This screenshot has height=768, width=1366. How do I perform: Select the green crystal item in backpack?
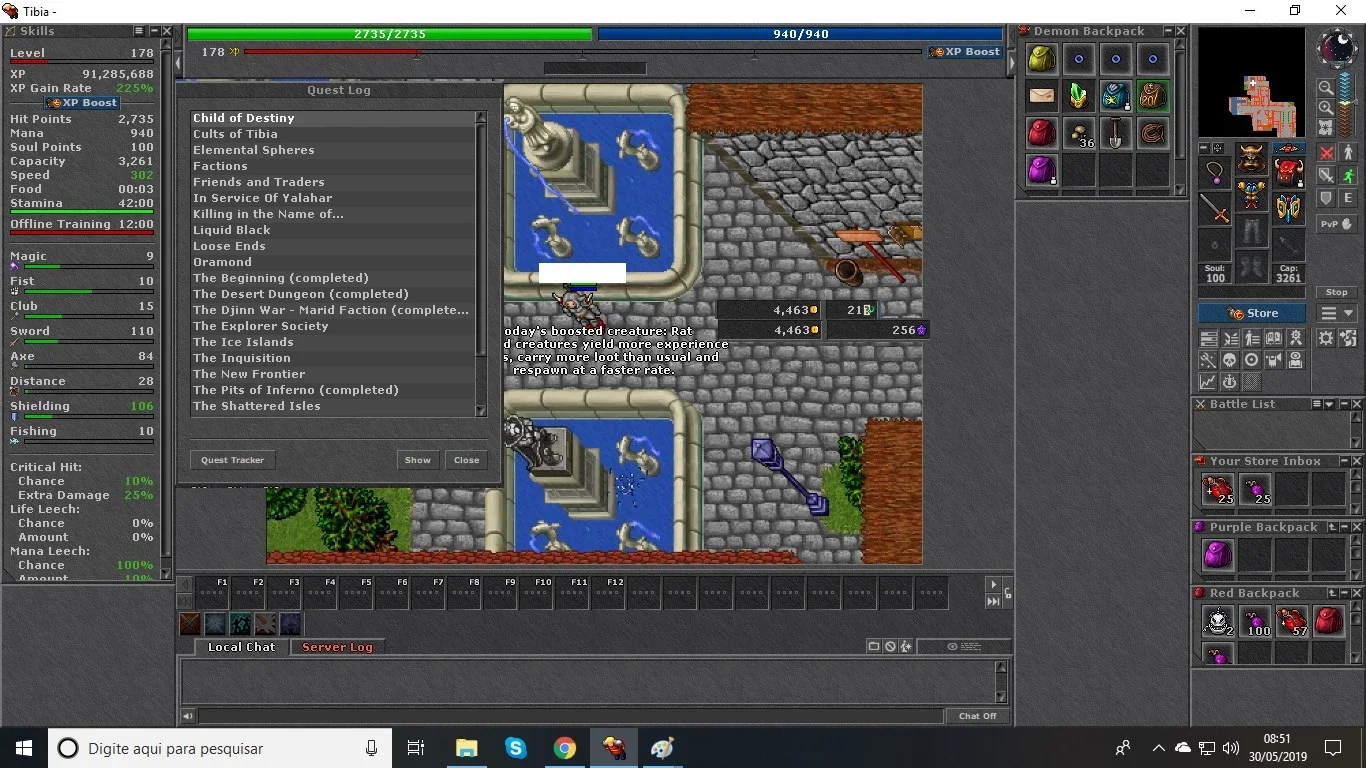1079,96
